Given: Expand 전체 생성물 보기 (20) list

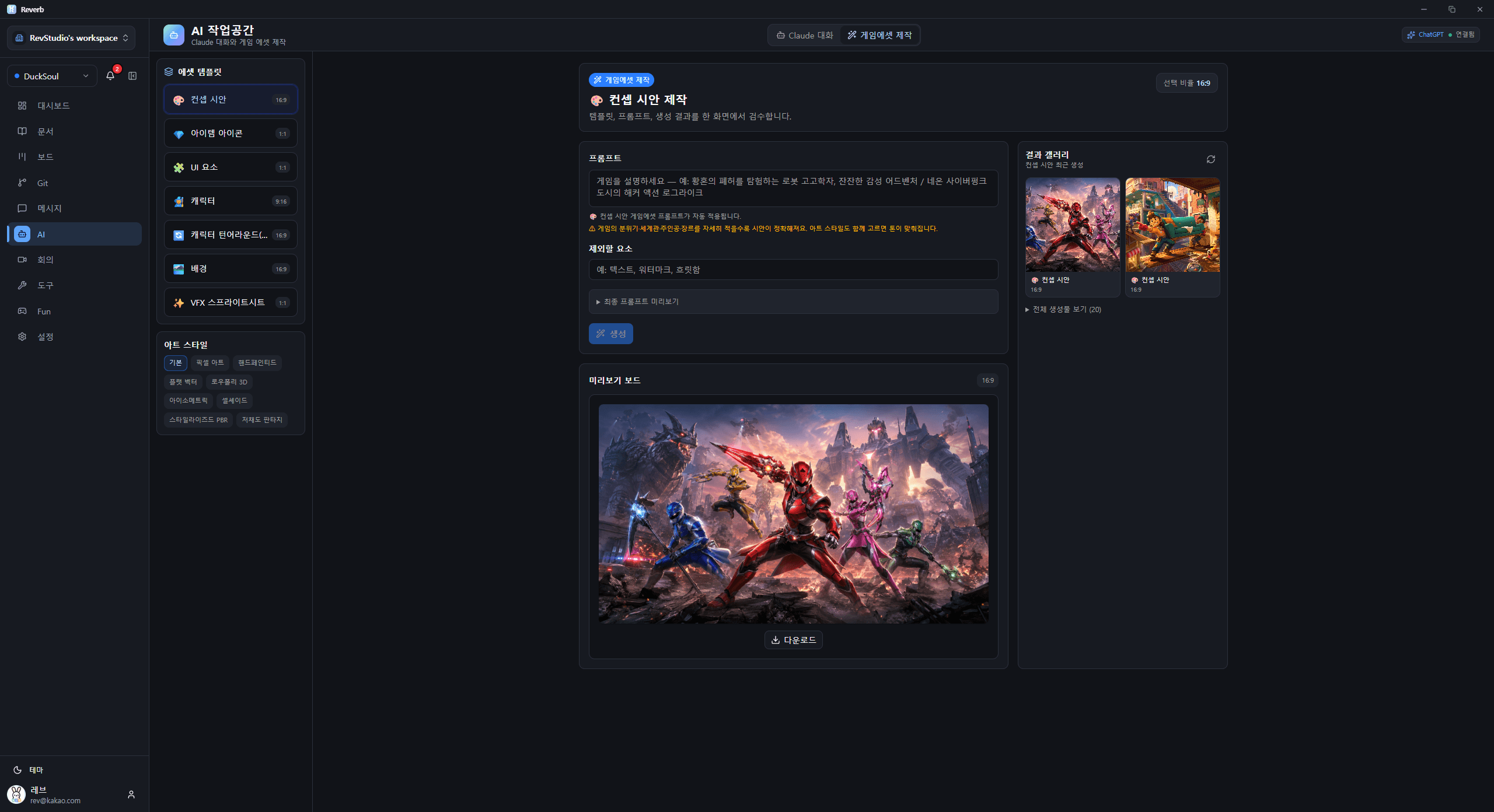Looking at the screenshot, I should pyautogui.click(x=1063, y=309).
